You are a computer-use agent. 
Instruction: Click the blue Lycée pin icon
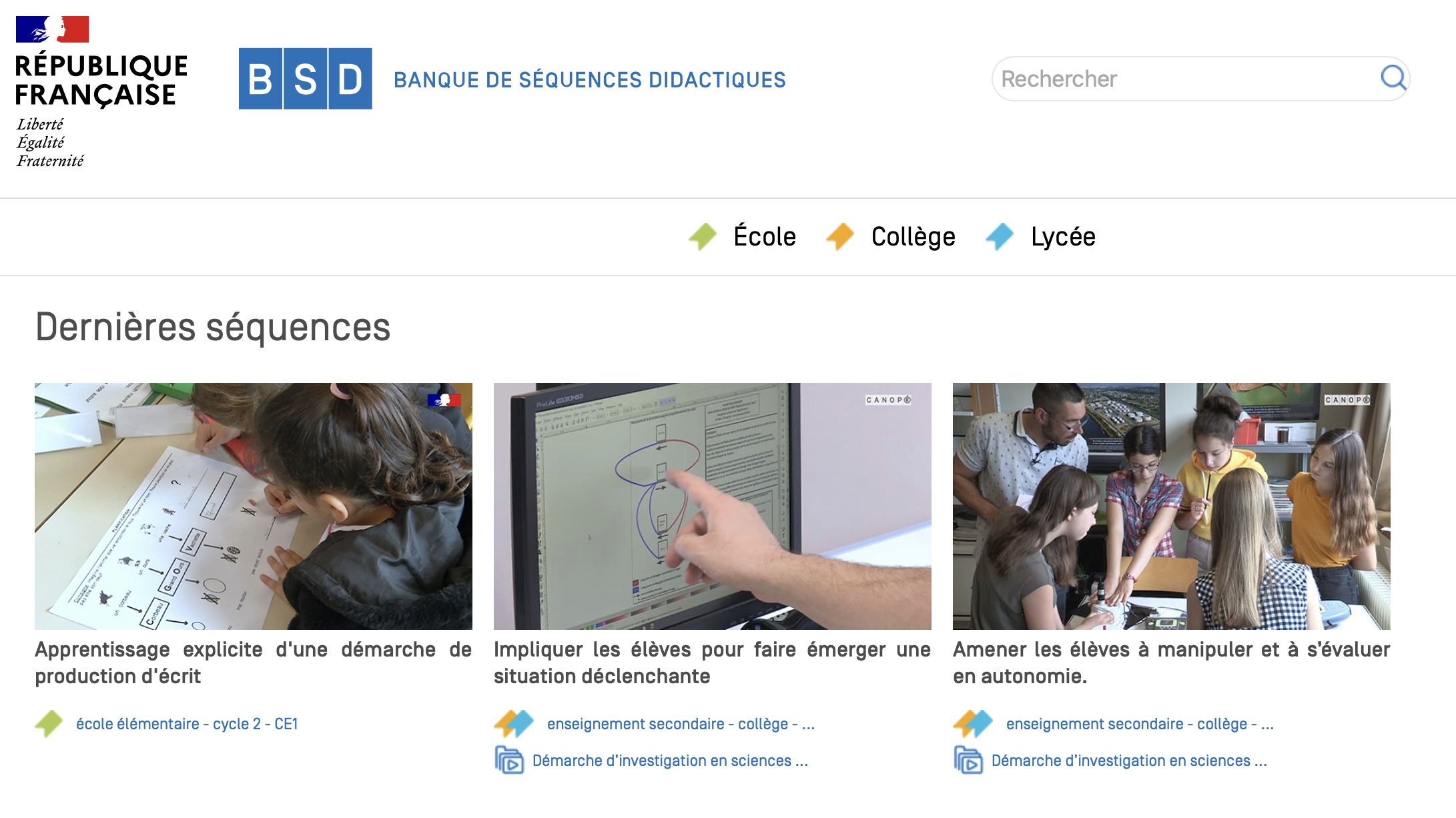[1000, 237]
